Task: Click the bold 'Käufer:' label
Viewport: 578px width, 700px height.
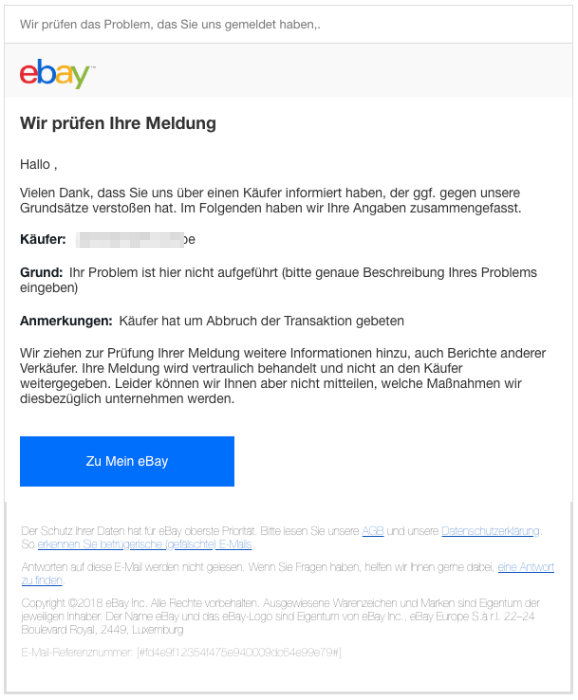Action: (x=43, y=240)
